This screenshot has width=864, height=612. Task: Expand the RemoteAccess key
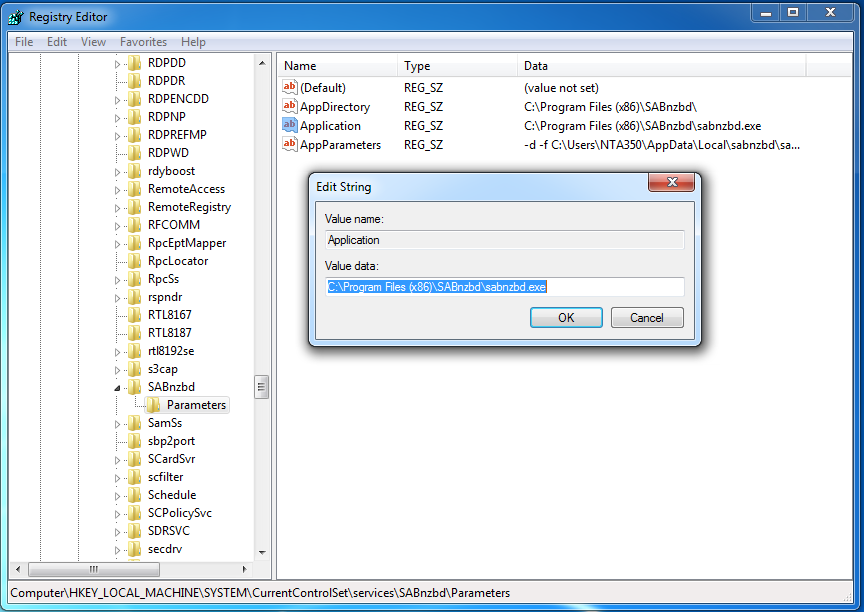pos(117,190)
